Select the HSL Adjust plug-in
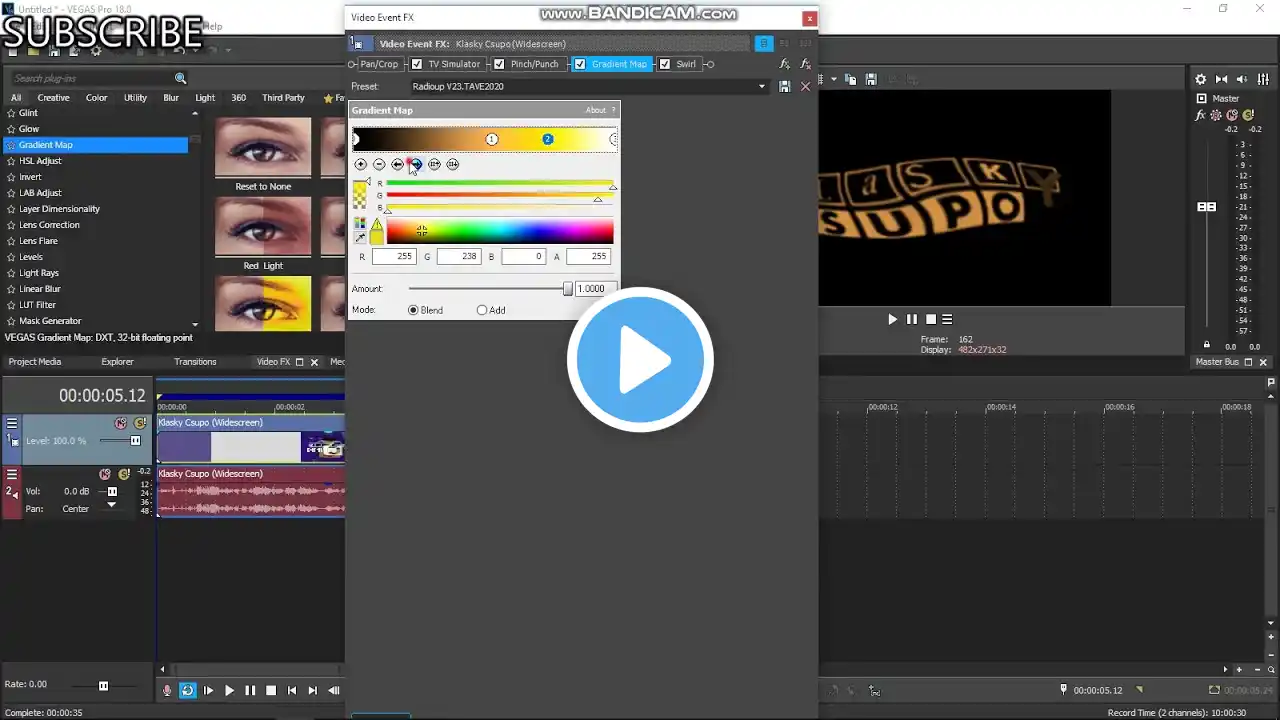 pyautogui.click(x=40, y=161)
